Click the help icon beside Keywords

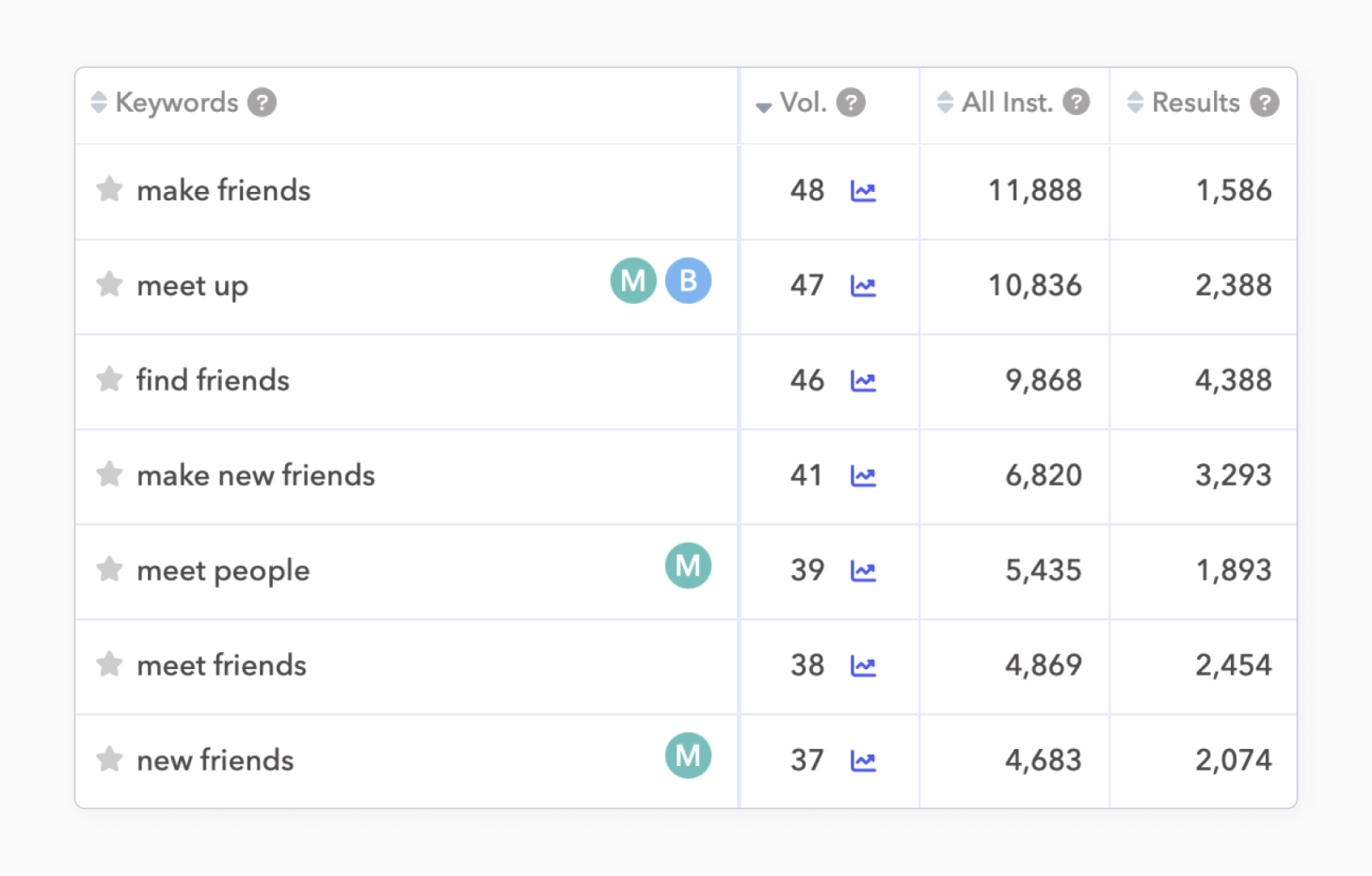click(262, 103)
